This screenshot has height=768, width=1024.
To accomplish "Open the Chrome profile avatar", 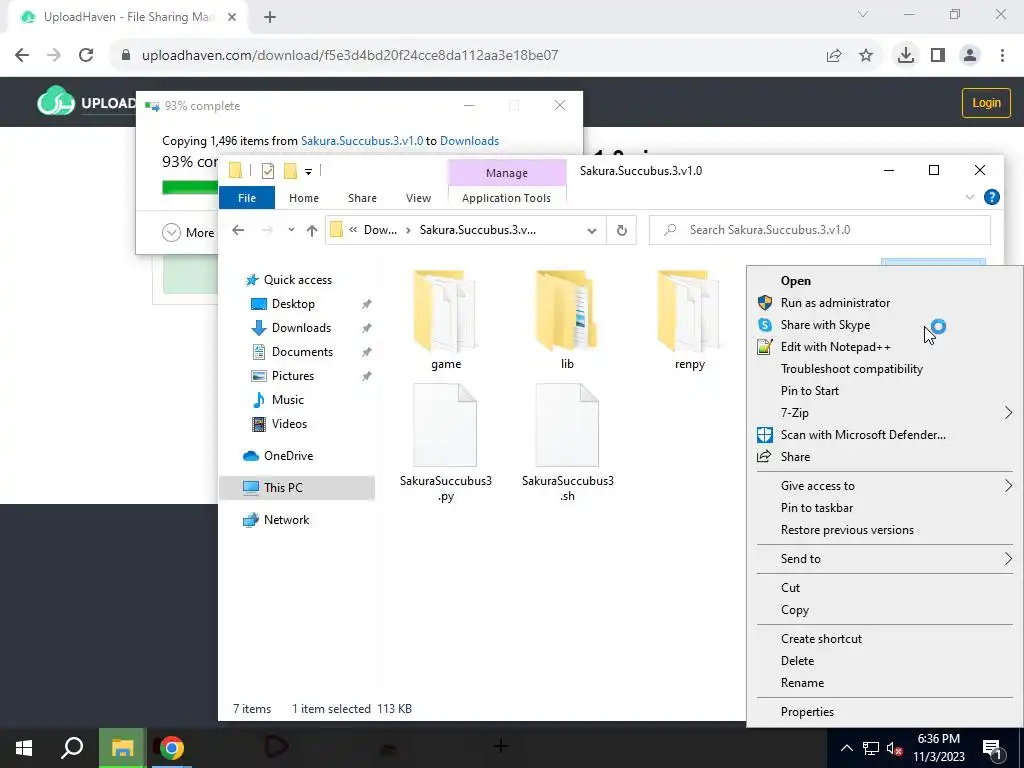I will (x=970, y=56).
